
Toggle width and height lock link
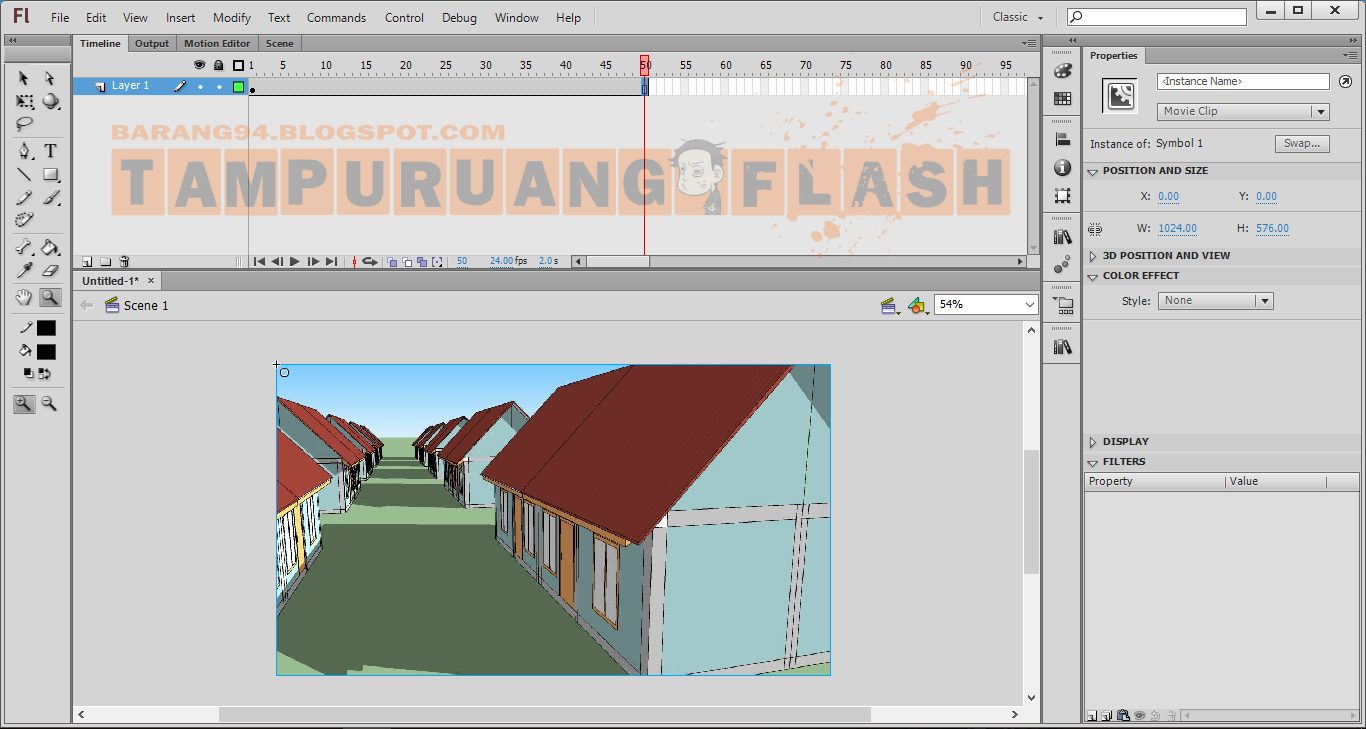[x=1096, y=229]
